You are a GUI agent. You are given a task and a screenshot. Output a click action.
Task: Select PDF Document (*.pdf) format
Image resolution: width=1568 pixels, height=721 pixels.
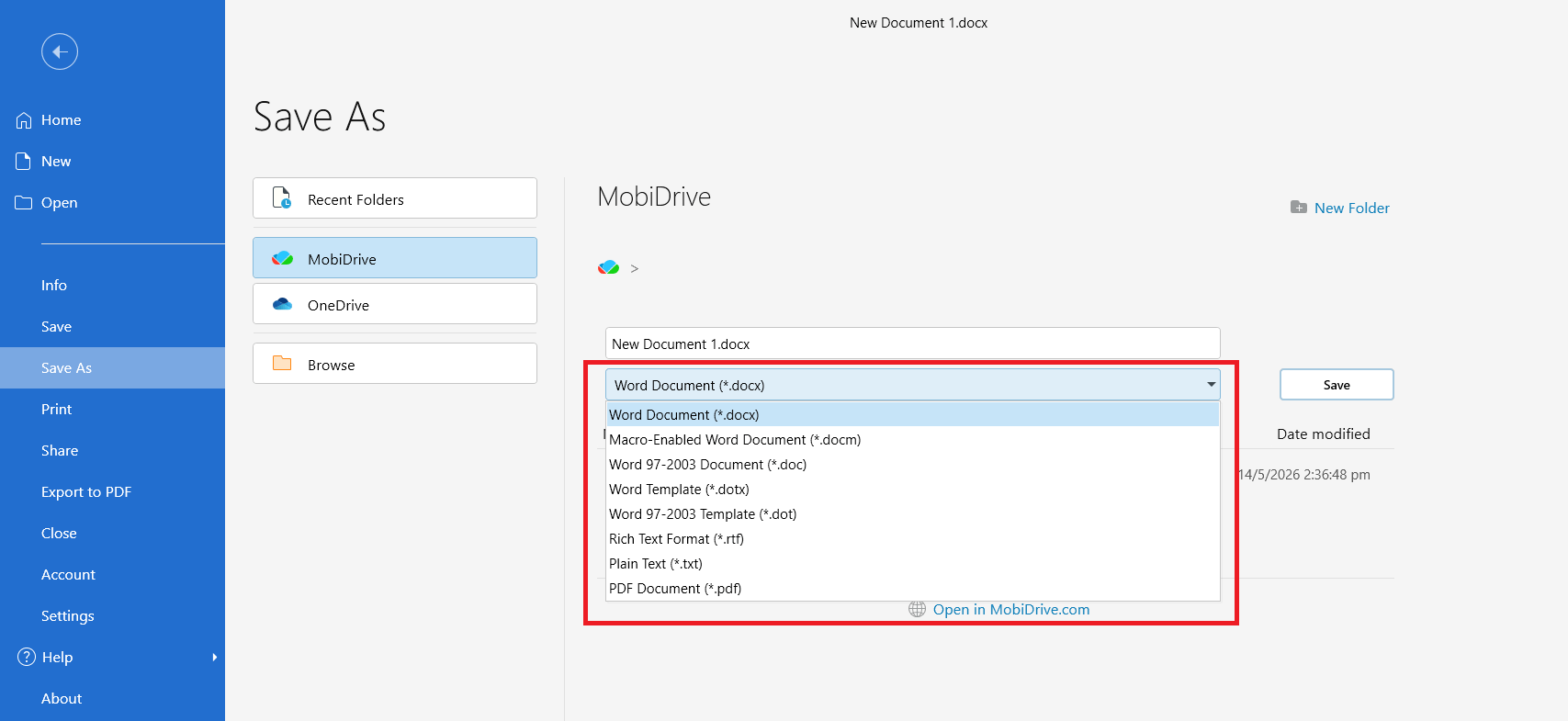pyautogui.click(x=913, y=589)
